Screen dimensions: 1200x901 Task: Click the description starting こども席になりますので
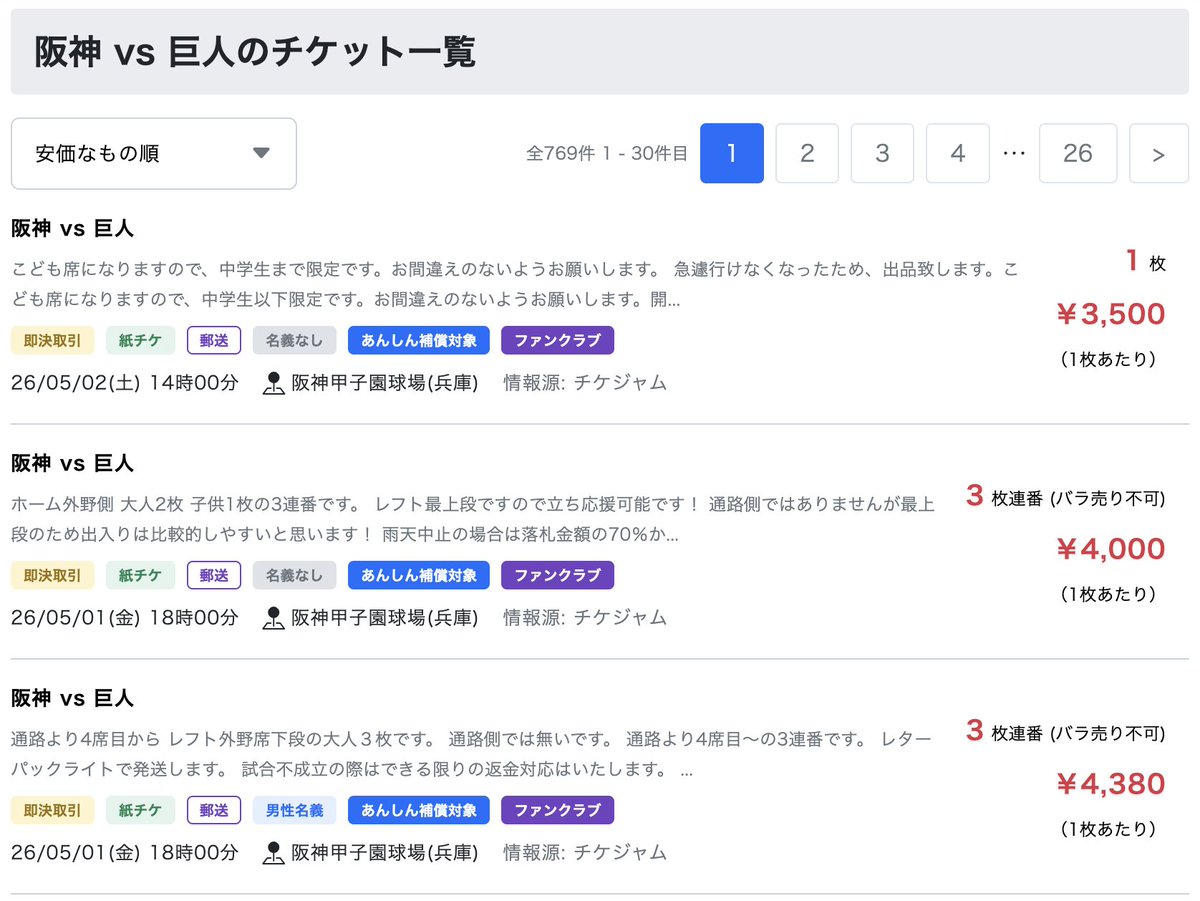(x=515, y=285)
